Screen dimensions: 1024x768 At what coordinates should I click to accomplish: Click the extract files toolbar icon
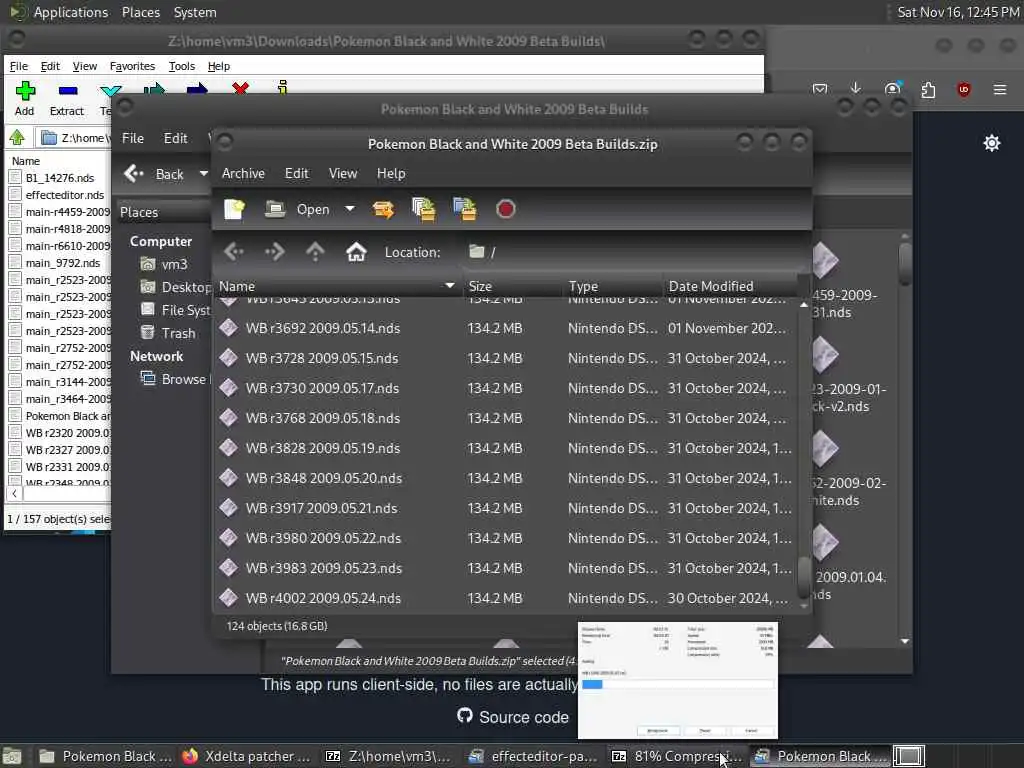383,210
